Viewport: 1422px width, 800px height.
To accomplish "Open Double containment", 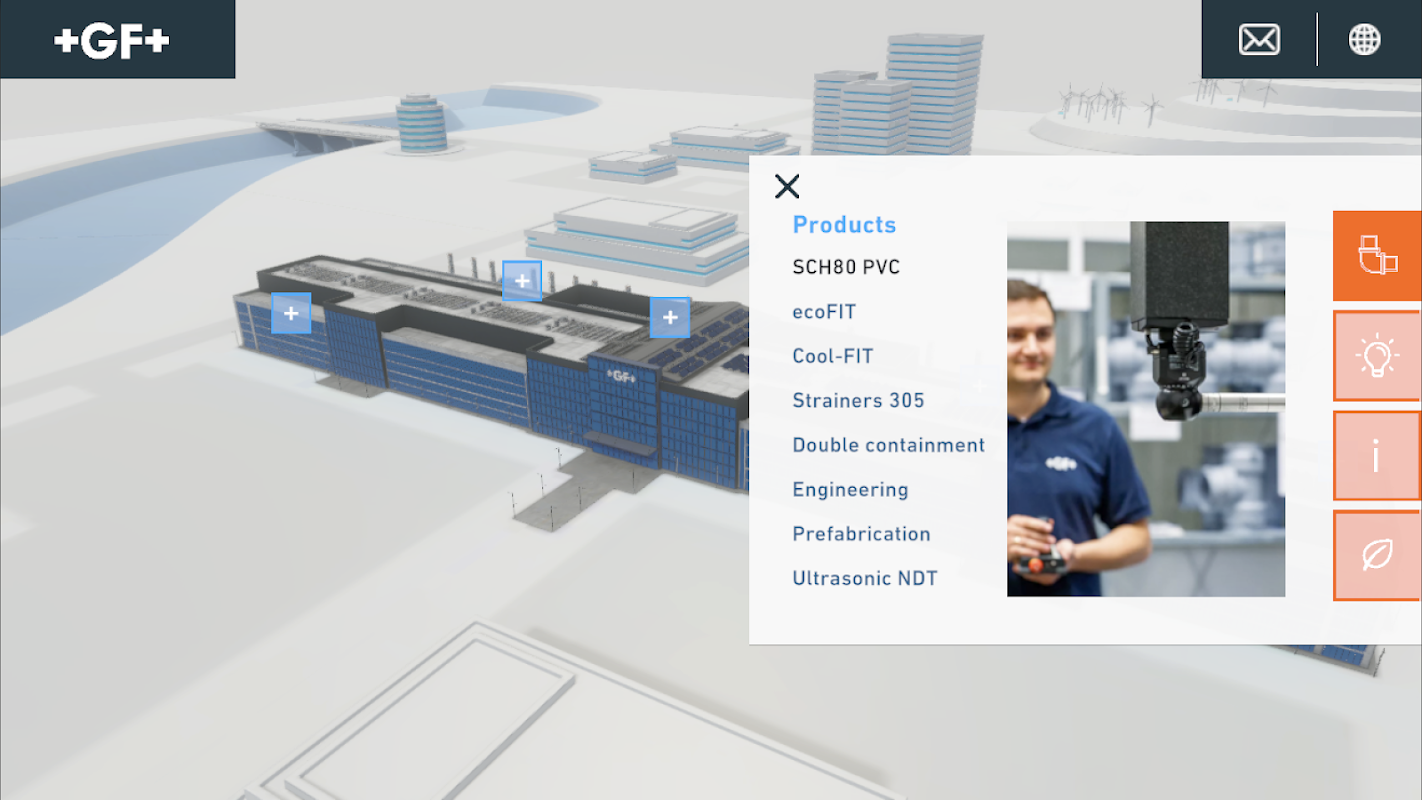I will (x=889, y=445).
